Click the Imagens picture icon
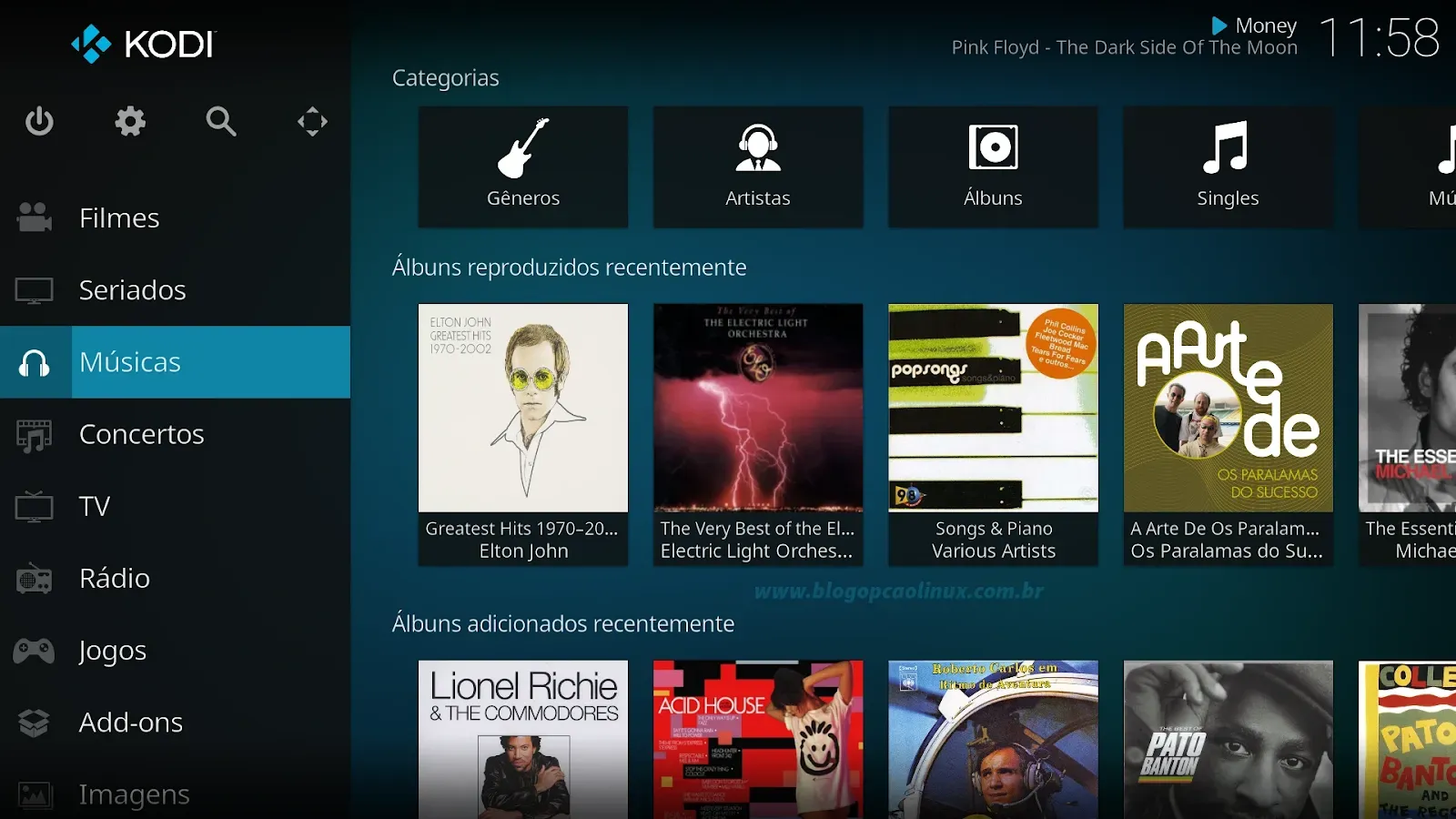The width and height of the screenshot is (1456, 819). coord(35,794)
